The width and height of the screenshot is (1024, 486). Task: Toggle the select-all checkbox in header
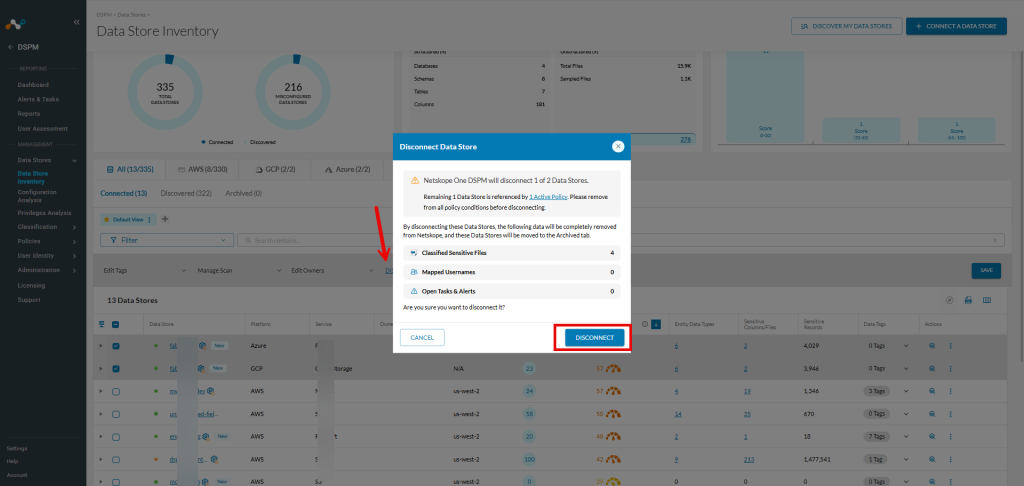pos(116,324)
